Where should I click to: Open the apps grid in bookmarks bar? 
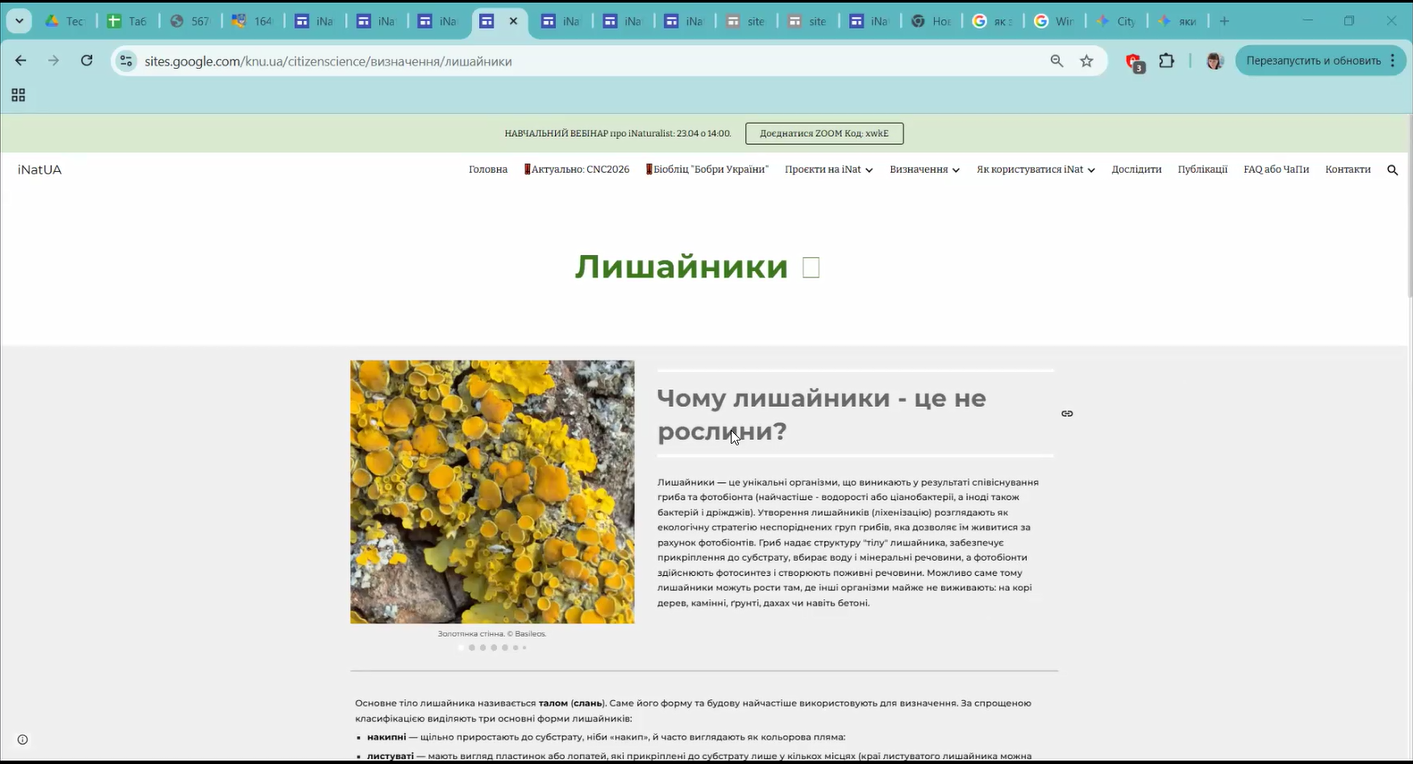(18, 95)
